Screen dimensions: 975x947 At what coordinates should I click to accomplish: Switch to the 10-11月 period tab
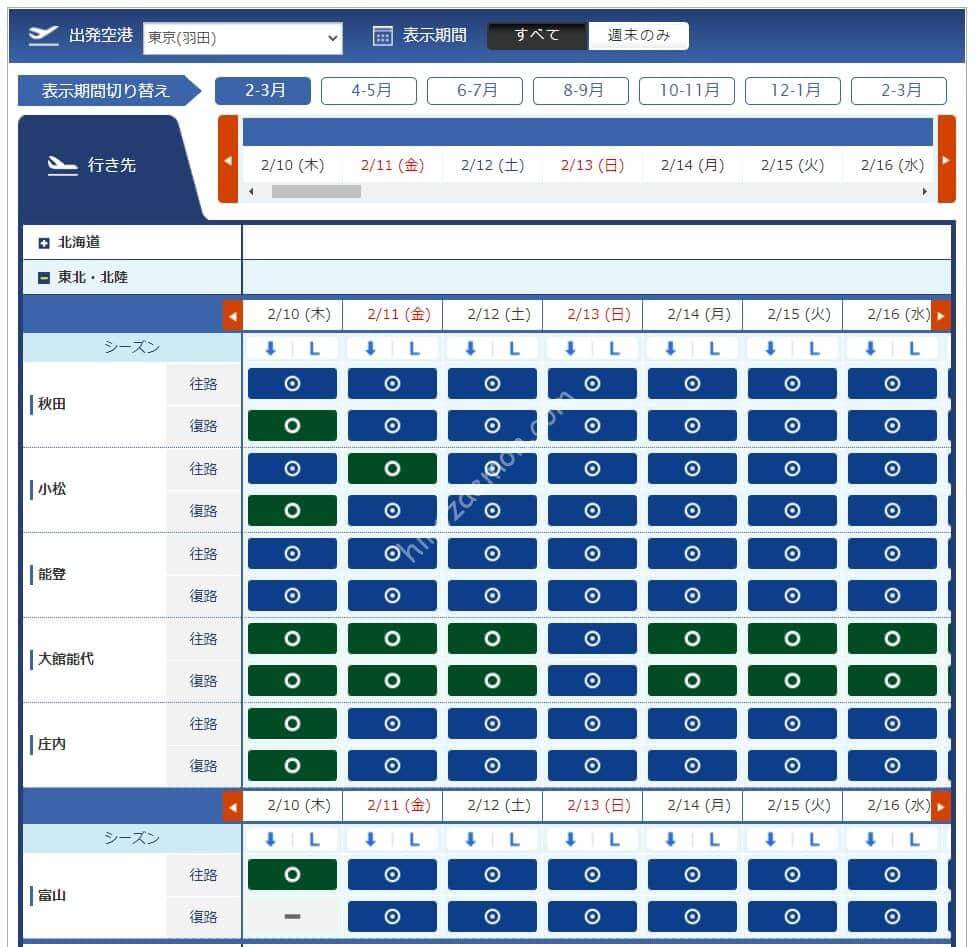pos(687,91)
